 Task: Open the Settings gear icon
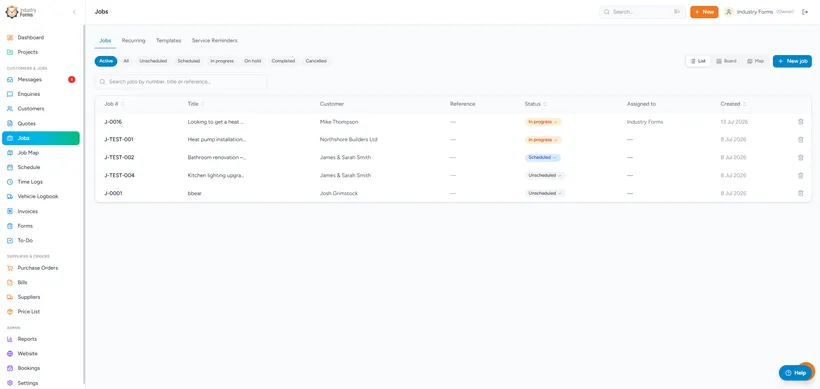tap(10, 383)
